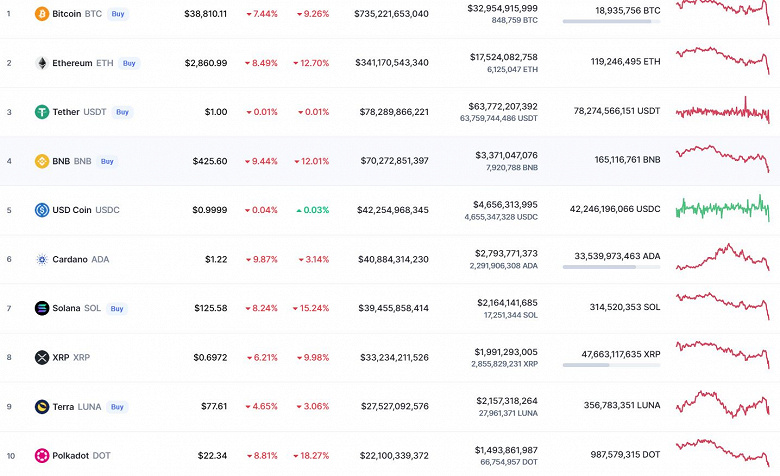Click the XRP logo icon

(x=42, y=357)
